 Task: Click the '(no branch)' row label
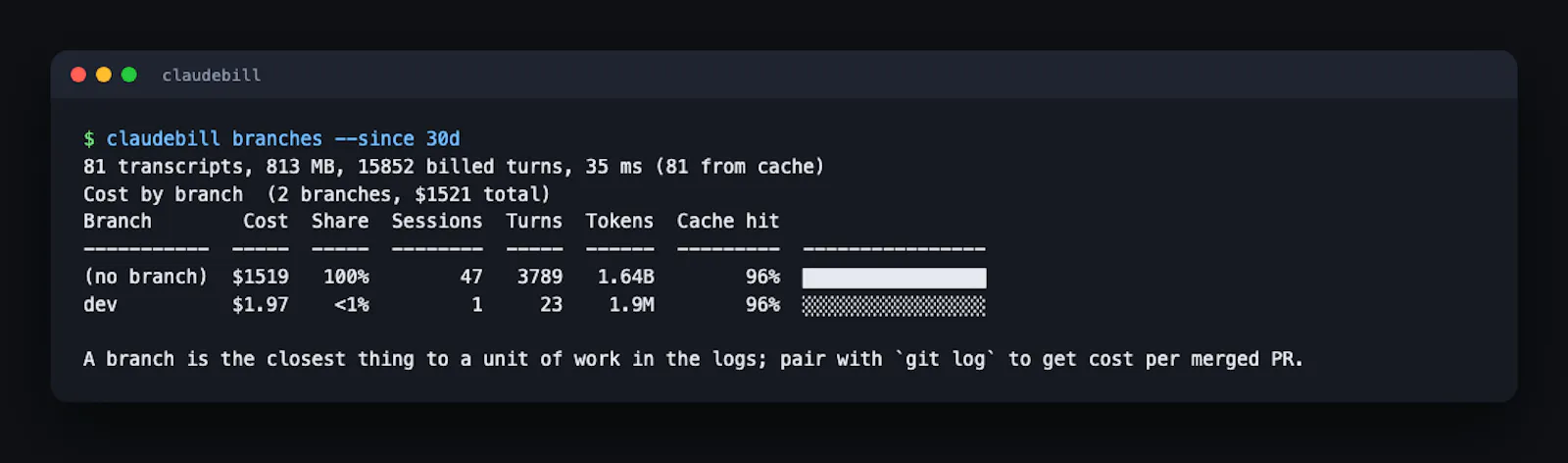click(x=146, y=278)
